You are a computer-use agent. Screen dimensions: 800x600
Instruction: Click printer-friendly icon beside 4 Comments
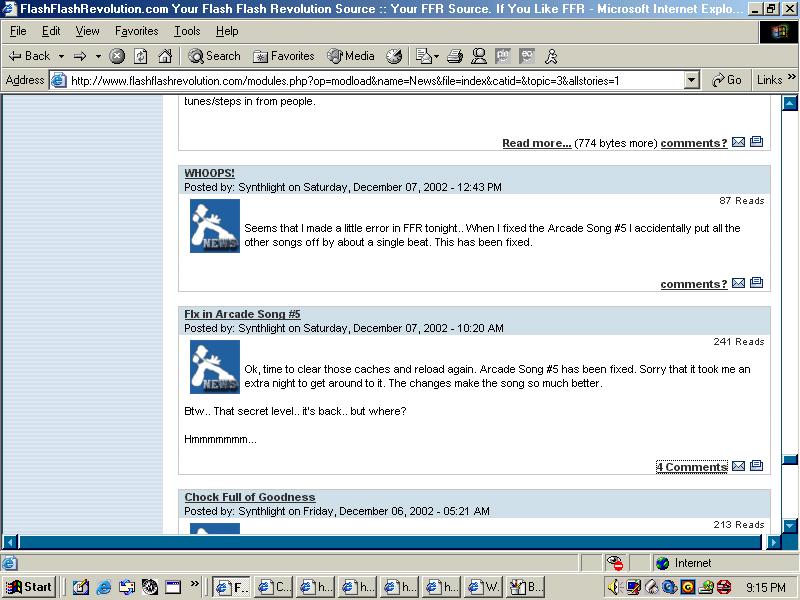pos(757,465)
